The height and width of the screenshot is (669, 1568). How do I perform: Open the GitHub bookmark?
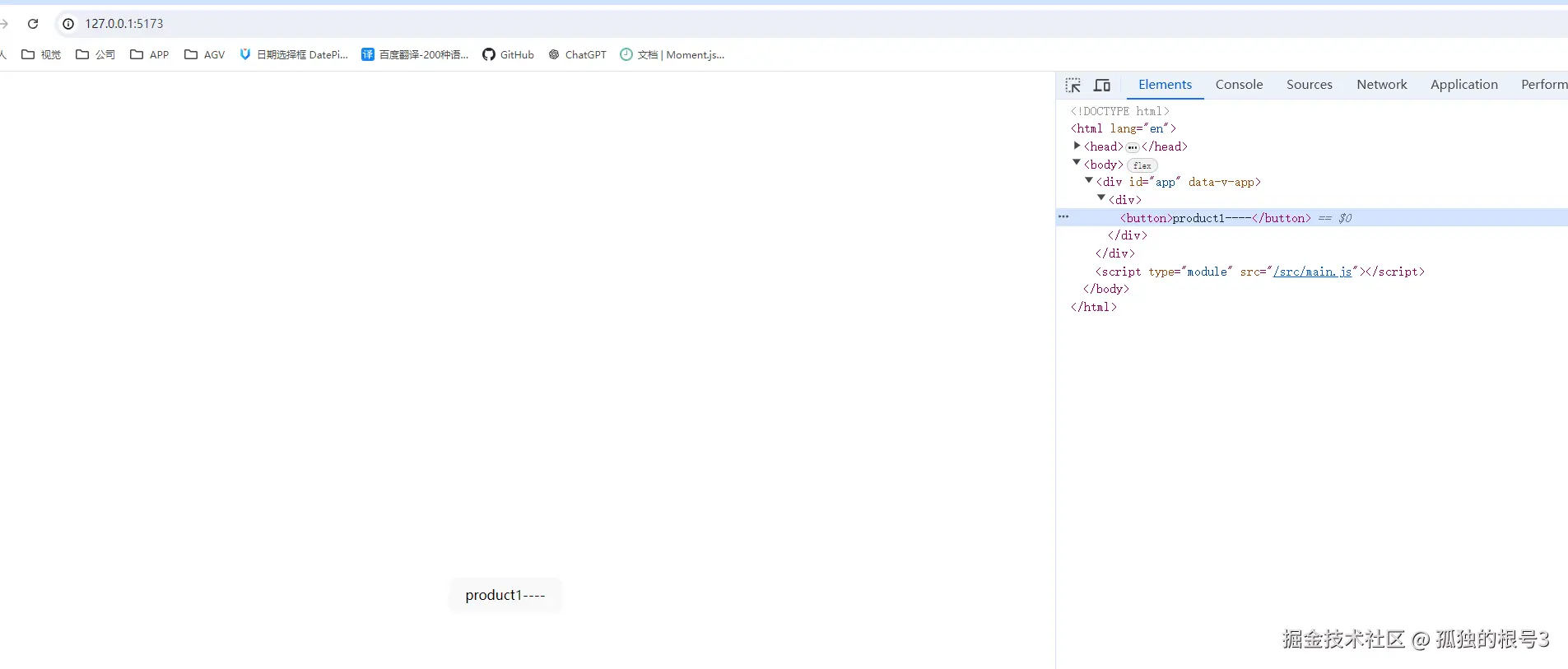[x=509, y=54]
